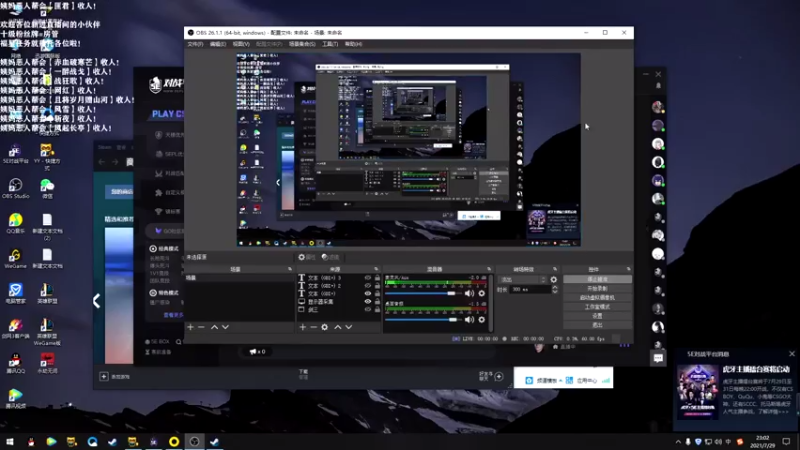Open the 视图(V) menu in OBS
800x450 pixels.
241,44
